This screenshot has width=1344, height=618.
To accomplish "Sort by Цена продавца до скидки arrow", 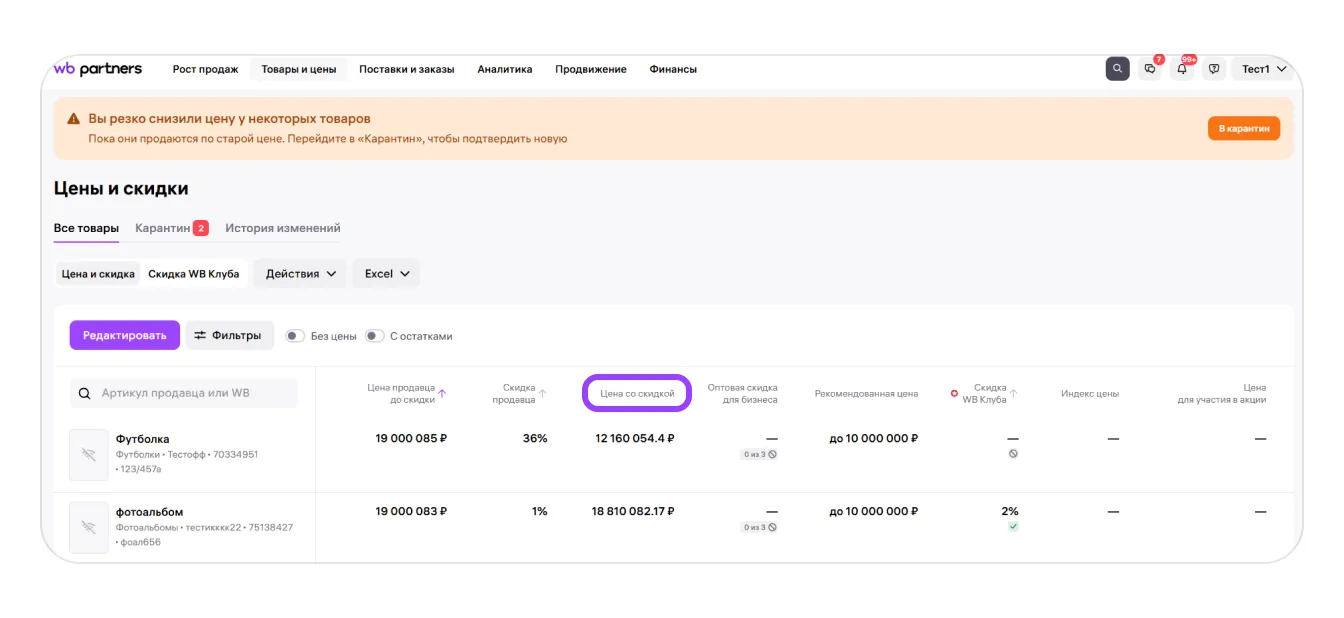I will pos(442,393).
